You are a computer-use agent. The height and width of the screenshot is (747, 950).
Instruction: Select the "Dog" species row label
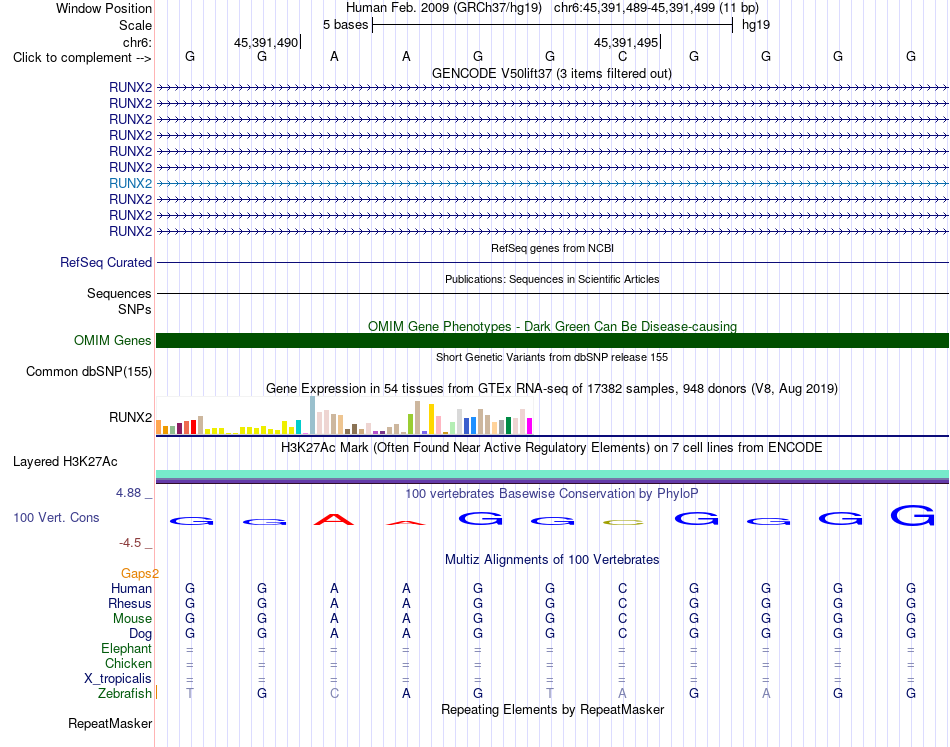pyautogui.click(x=140, y=634)
